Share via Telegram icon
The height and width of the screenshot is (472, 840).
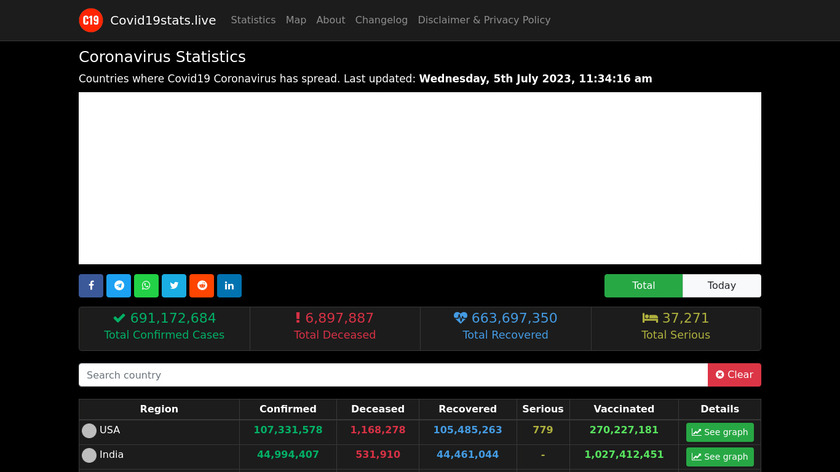(x=119, y=286)
